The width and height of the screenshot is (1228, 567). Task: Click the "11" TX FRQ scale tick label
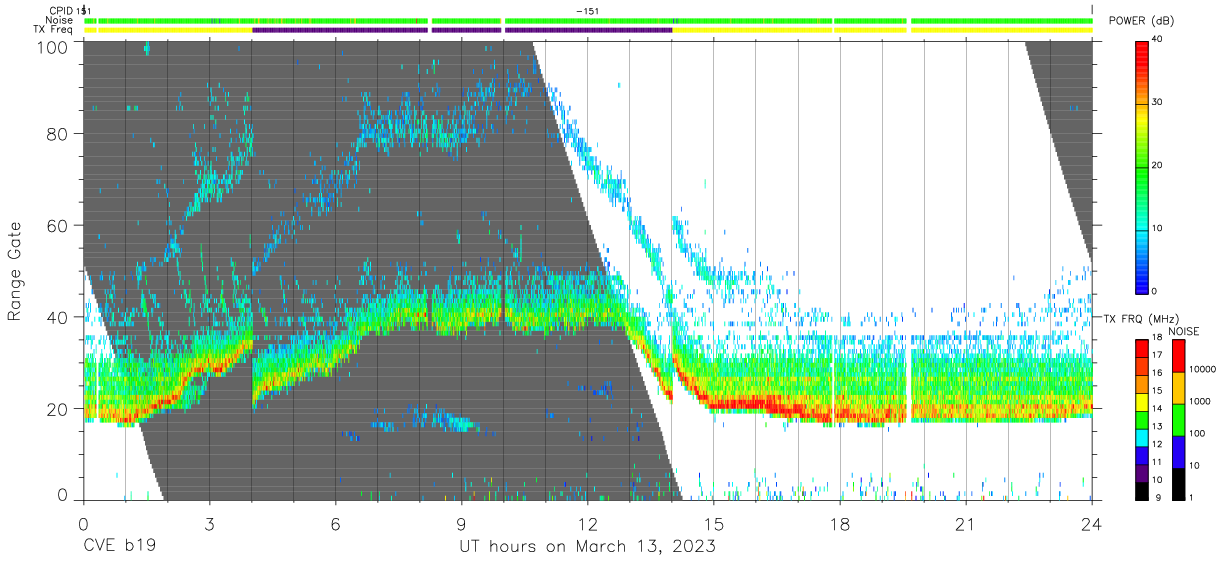[x=1159, y=463]
